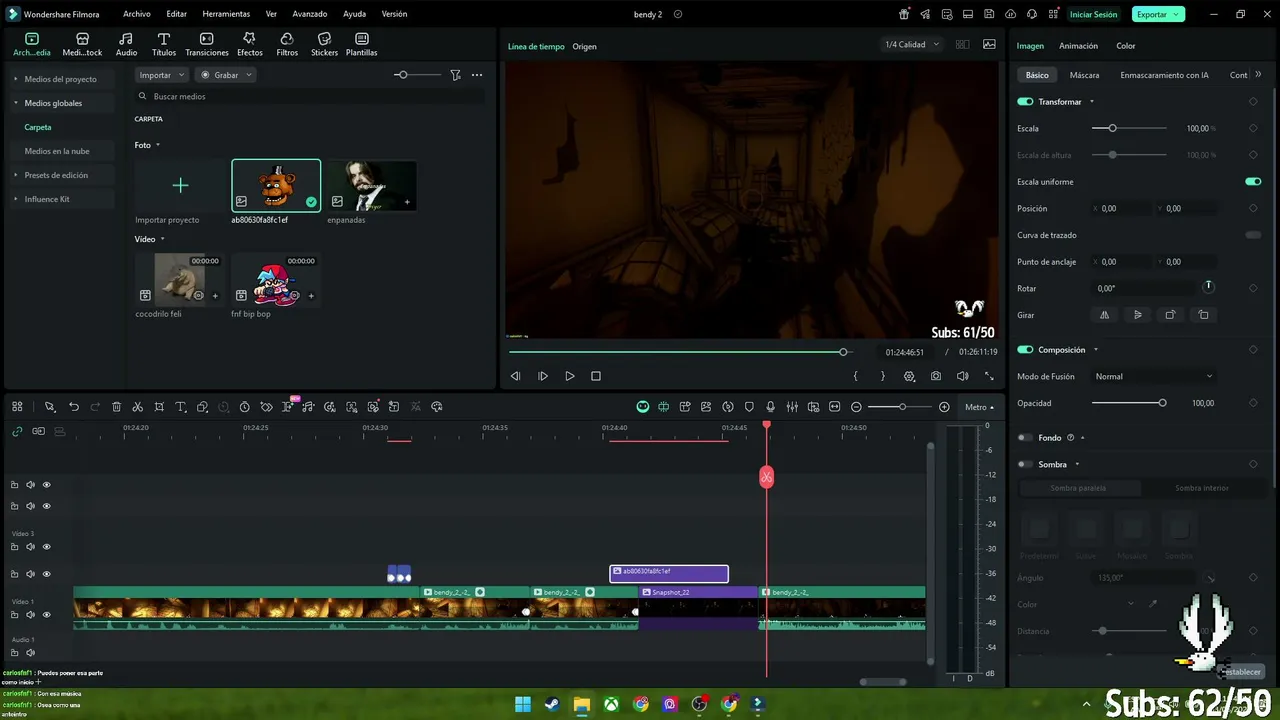The height and width of the screenshot is (720, 1280).
Task: Click the undo arrow in timeline toolbar
Action: 74,407
